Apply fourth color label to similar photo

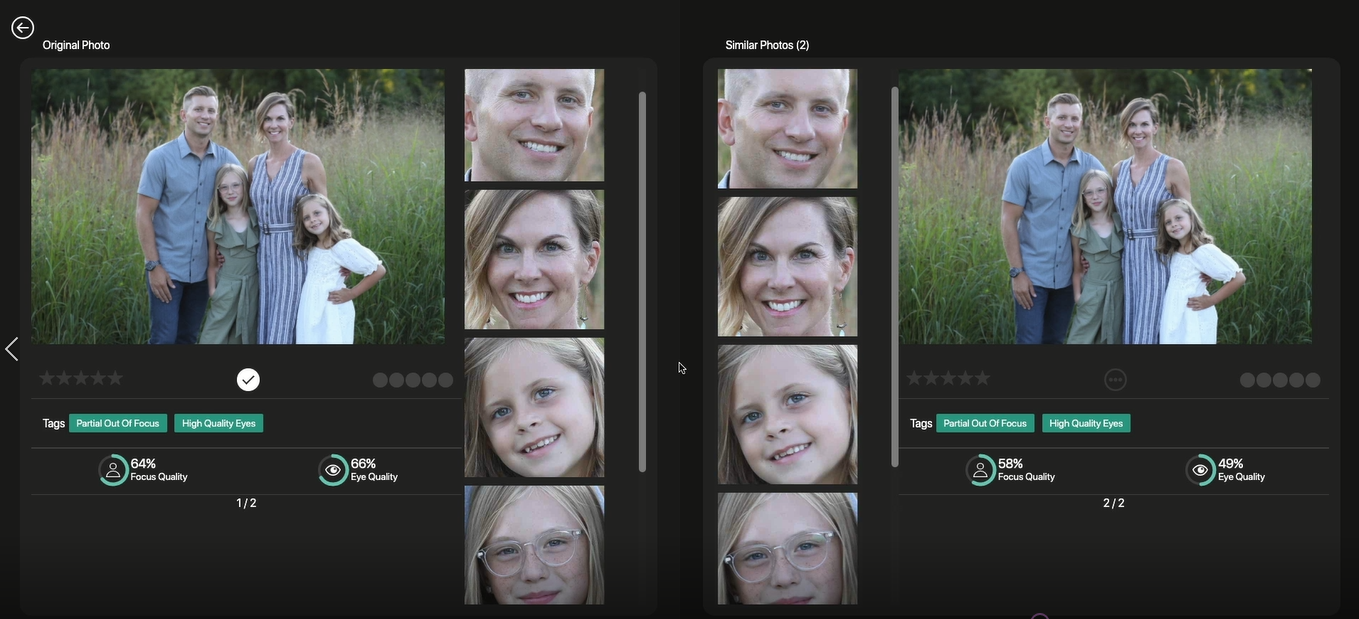[1296, 380]
